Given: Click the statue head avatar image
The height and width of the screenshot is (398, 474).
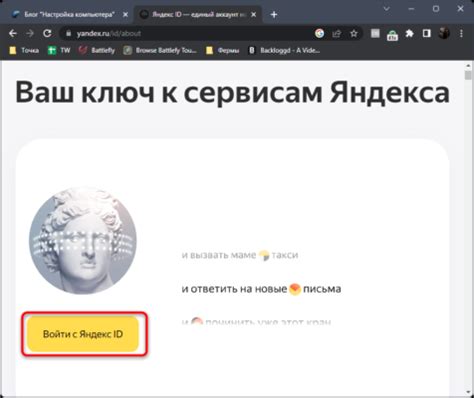Looking at the screenshot, I should pos(83,241).
